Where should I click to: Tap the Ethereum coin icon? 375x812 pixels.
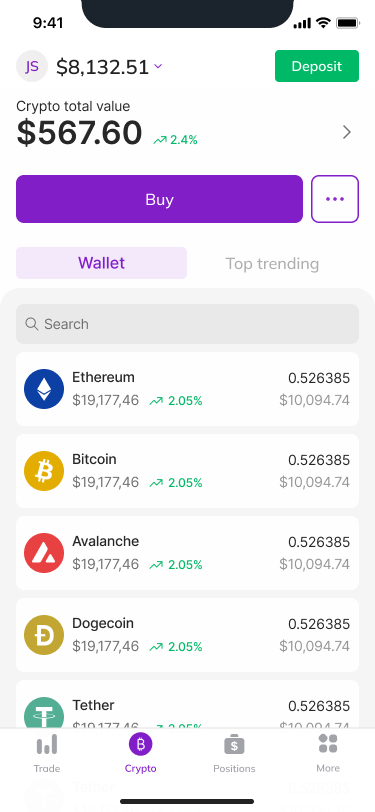tap(44, 389)
